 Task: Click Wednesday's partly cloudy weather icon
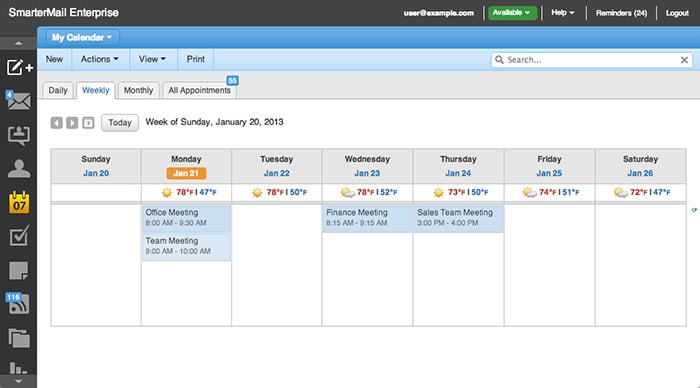point(347,192)
